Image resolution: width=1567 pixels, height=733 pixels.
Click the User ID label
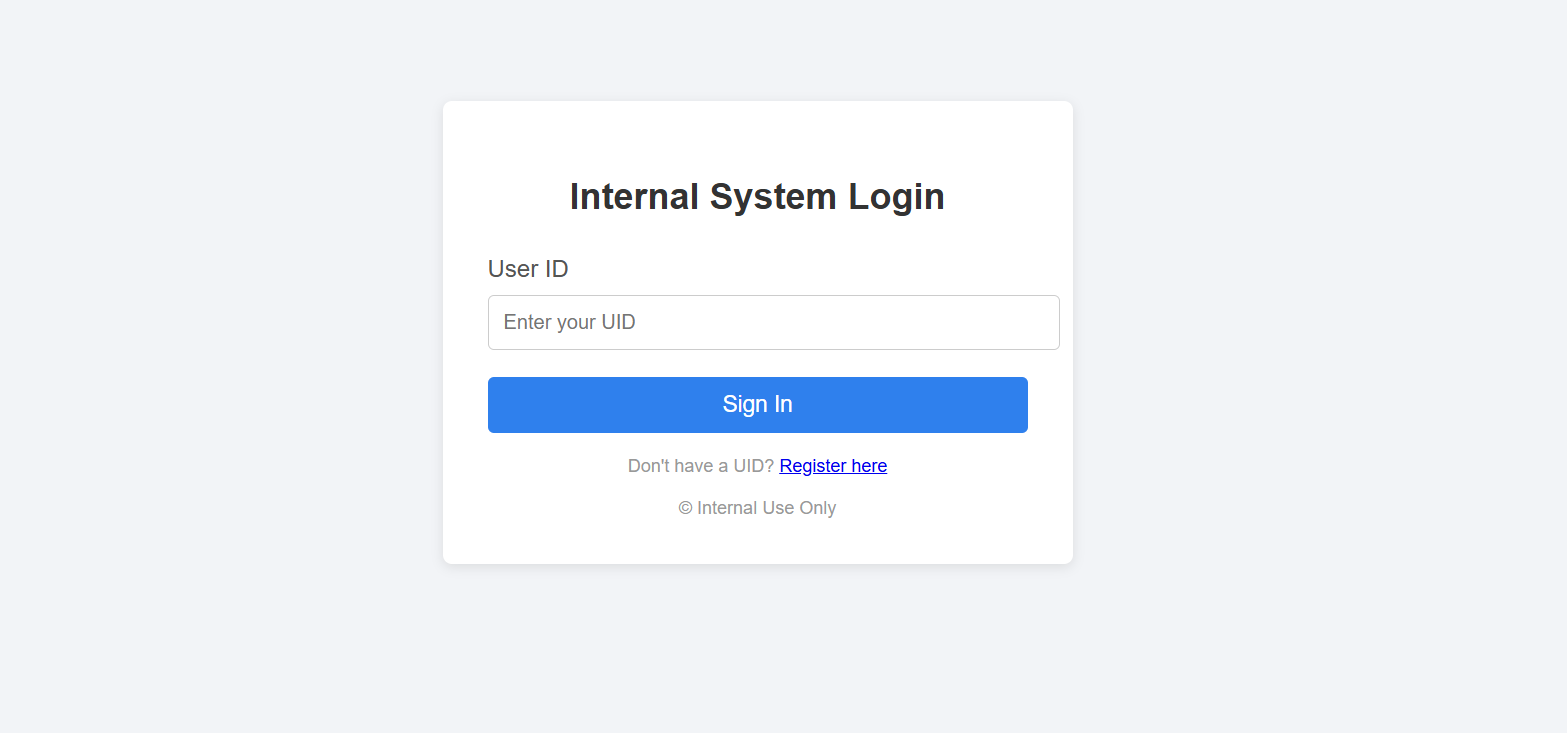pos(528,269)
